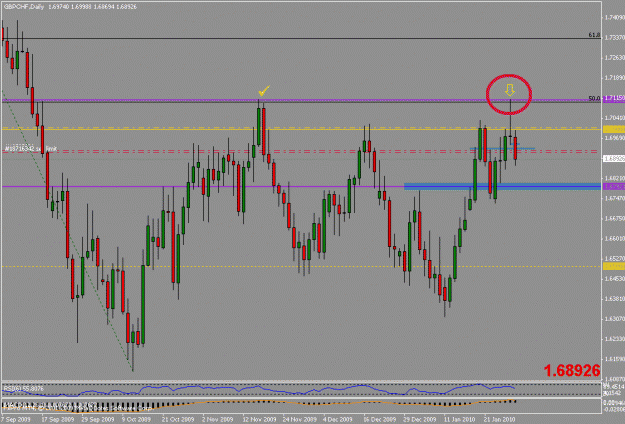Viewport: 625px width, 424px height.
Task: Click the 24 Nov 2009 date label
Action: pos(299,420)
